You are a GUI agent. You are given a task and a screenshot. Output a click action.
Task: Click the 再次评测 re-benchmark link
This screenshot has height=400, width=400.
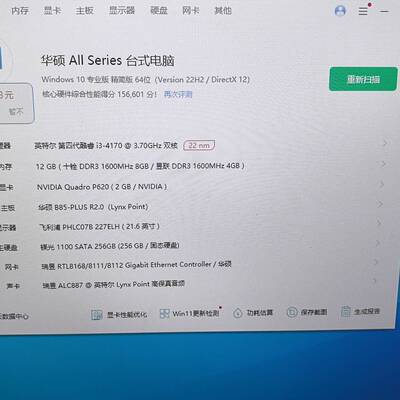(x=178, y=94)
